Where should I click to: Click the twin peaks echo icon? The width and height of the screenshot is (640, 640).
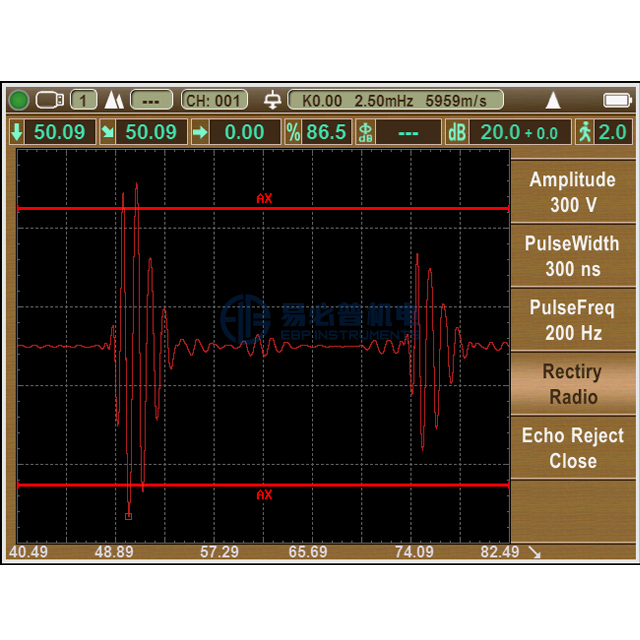[x=114, y=100]
